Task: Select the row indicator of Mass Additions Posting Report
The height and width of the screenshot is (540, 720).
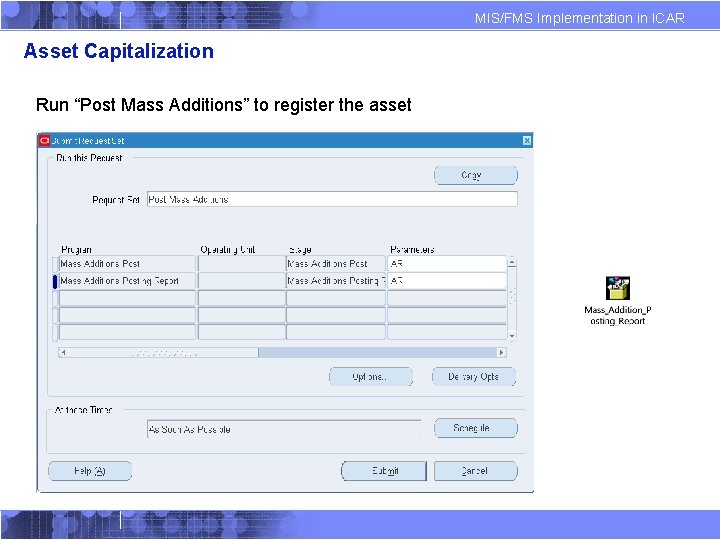Action: click(x=55, y=281)
